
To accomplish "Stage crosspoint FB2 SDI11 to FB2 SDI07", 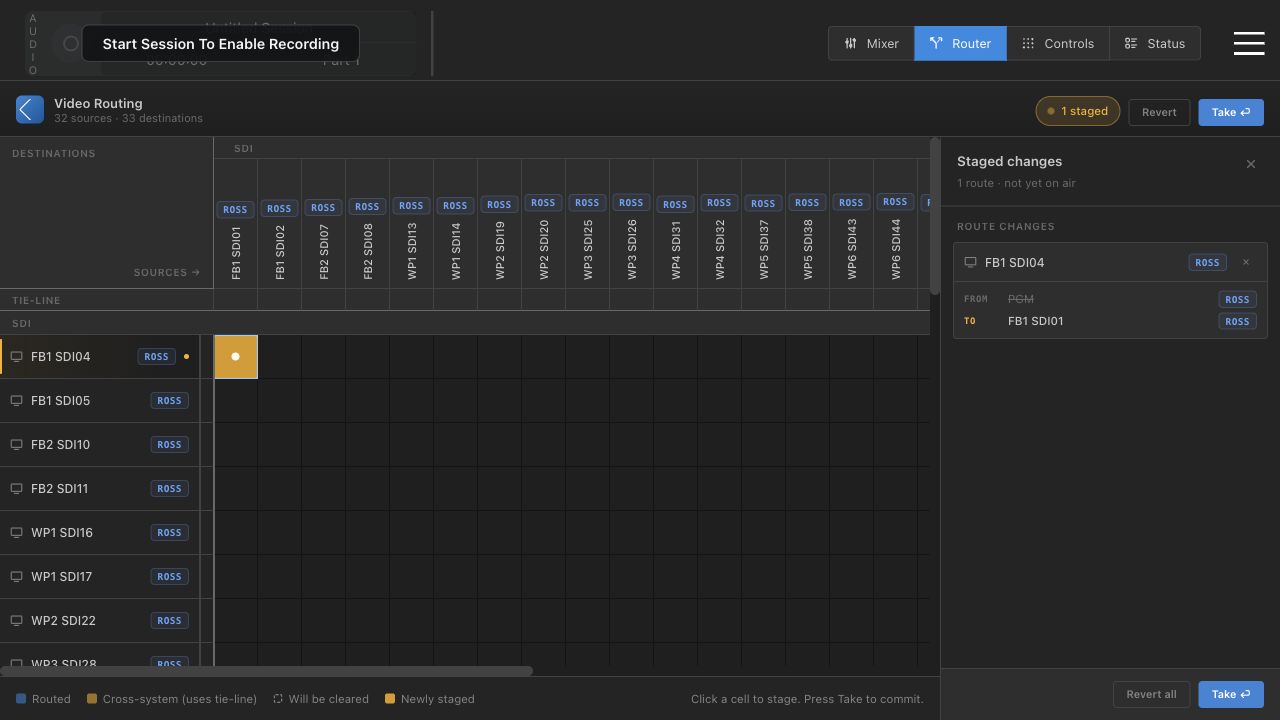I will pos(324,489).
